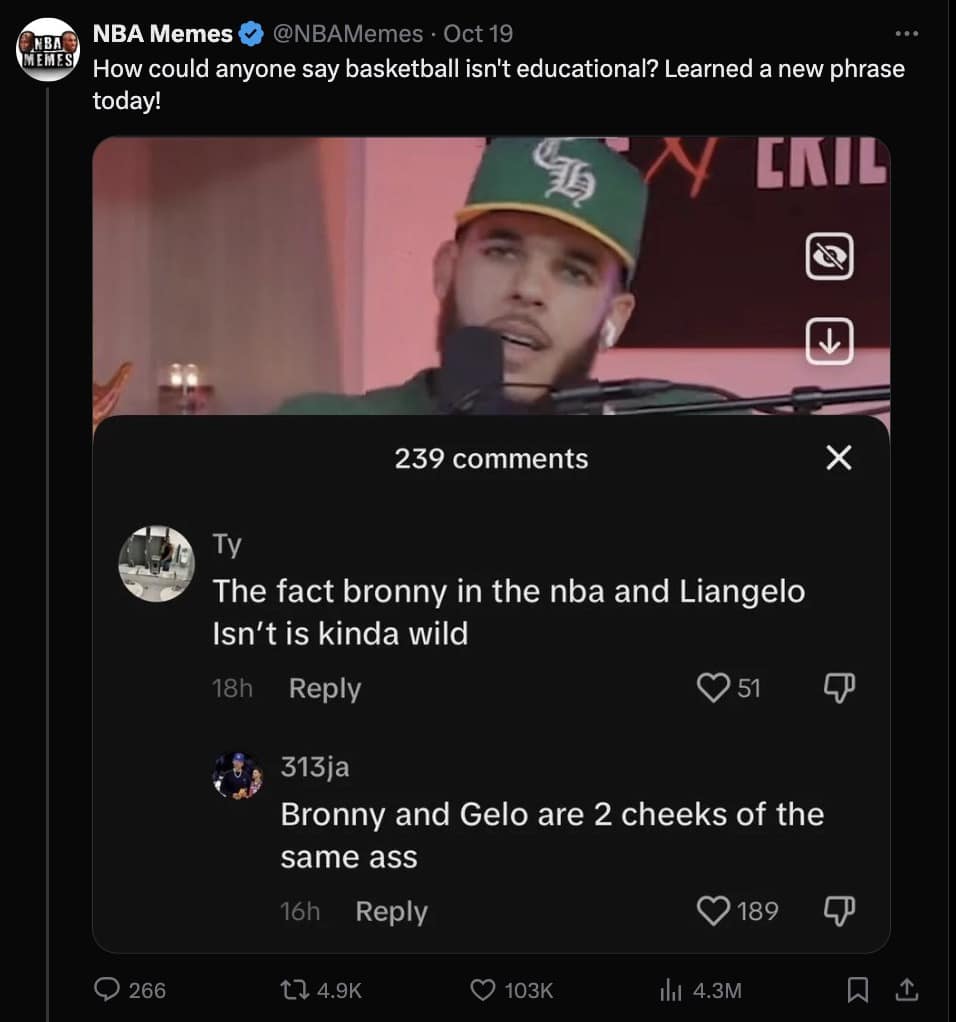Share the tweet with the upload icon
The image size is (956, 1022).
pyautogui.click(x=908, y=991)
